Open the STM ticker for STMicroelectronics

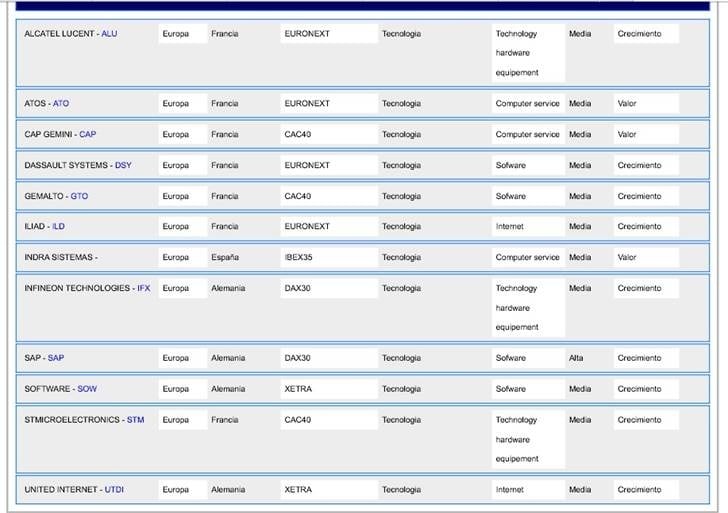pyautogui.click(x=136, y=420)
